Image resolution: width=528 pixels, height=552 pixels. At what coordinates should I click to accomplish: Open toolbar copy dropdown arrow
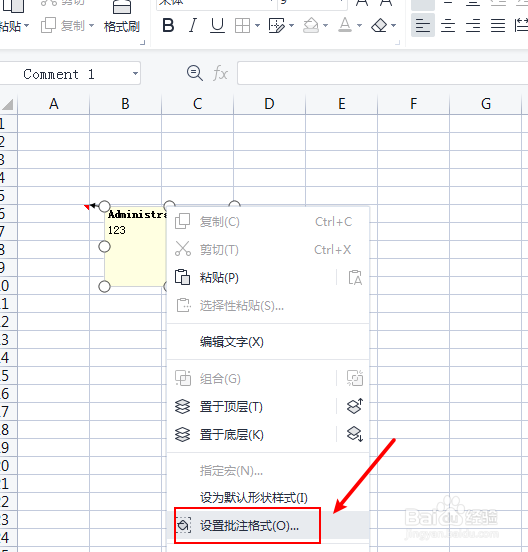pos(92,26)
